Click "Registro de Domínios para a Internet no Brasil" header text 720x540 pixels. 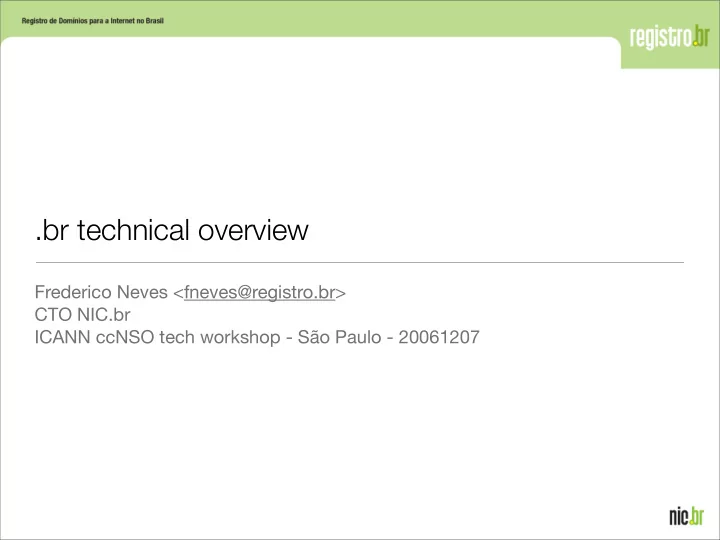(93, 21)
